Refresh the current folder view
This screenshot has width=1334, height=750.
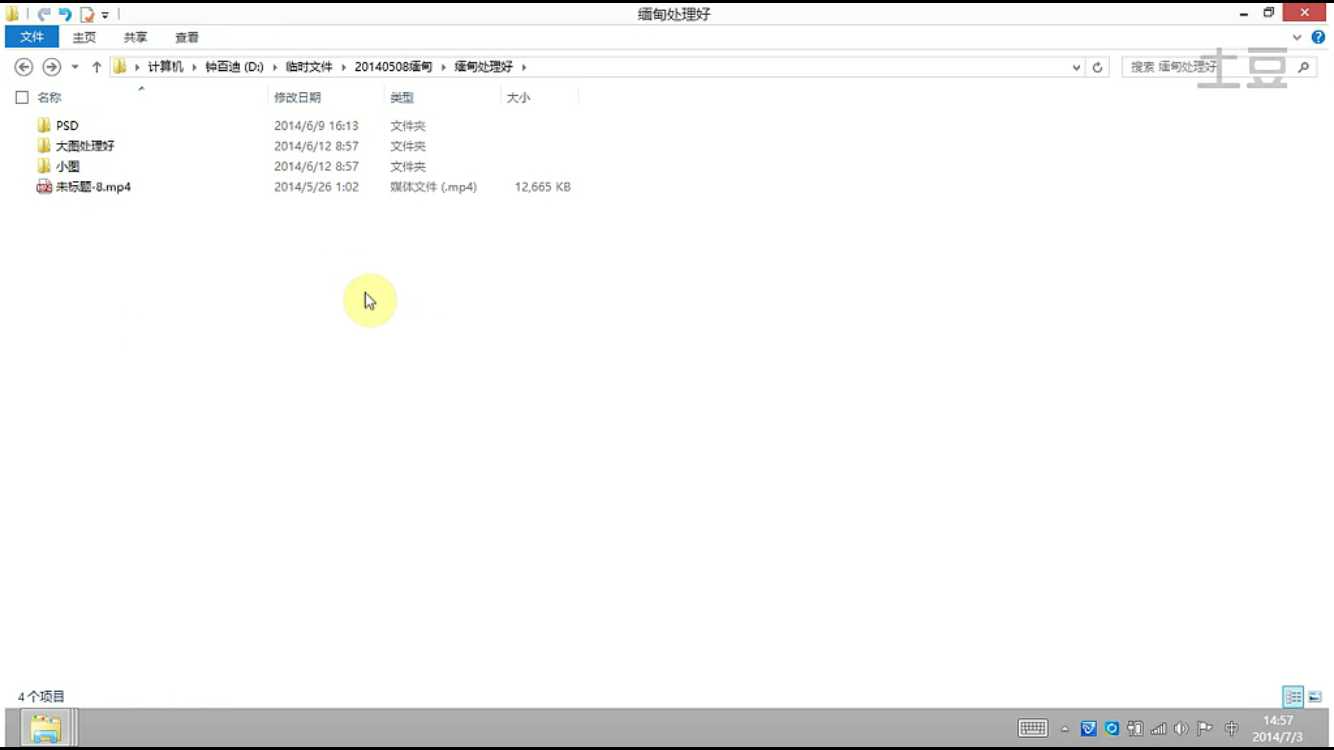pos(1097,67)
